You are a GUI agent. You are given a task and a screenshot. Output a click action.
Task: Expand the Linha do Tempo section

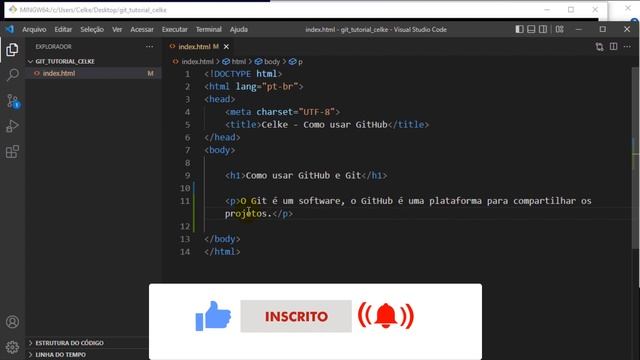pyautogui.click(x=88, y=355)
